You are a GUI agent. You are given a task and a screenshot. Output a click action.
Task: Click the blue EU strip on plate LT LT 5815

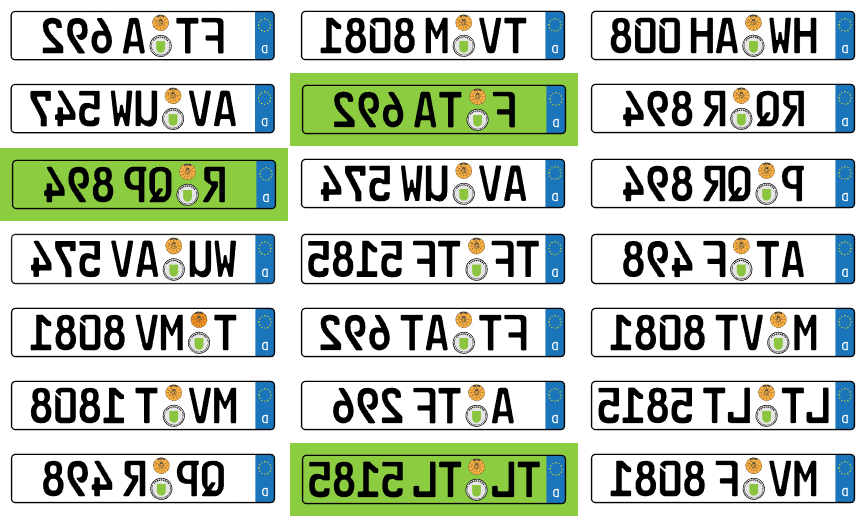845,406
